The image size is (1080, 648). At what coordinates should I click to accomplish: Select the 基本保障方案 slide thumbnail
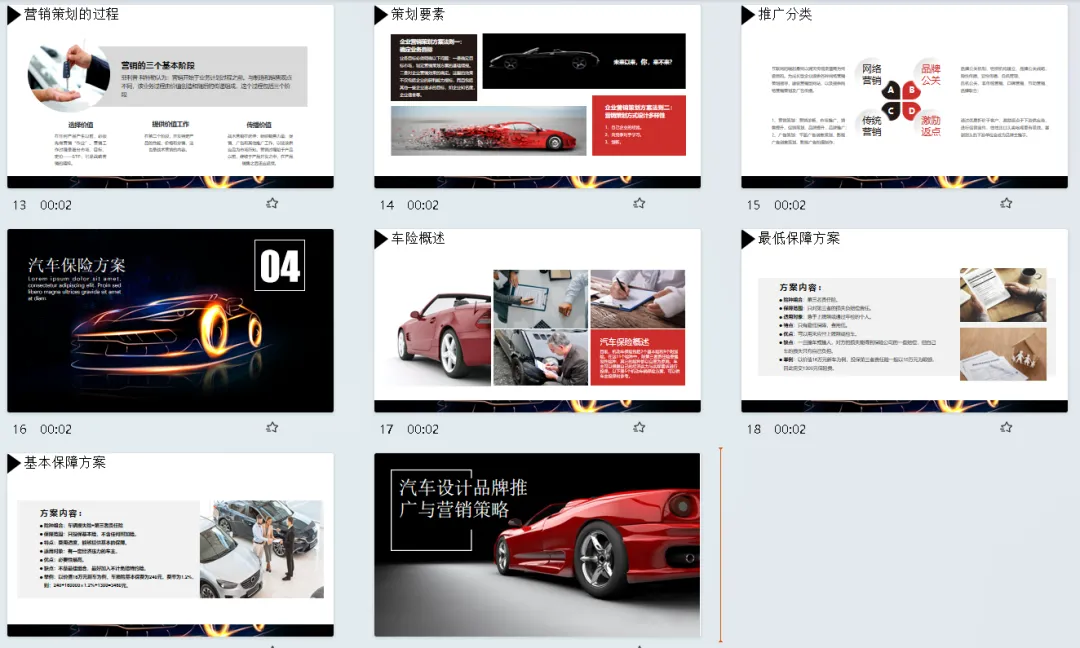click(x=168, y=545)
